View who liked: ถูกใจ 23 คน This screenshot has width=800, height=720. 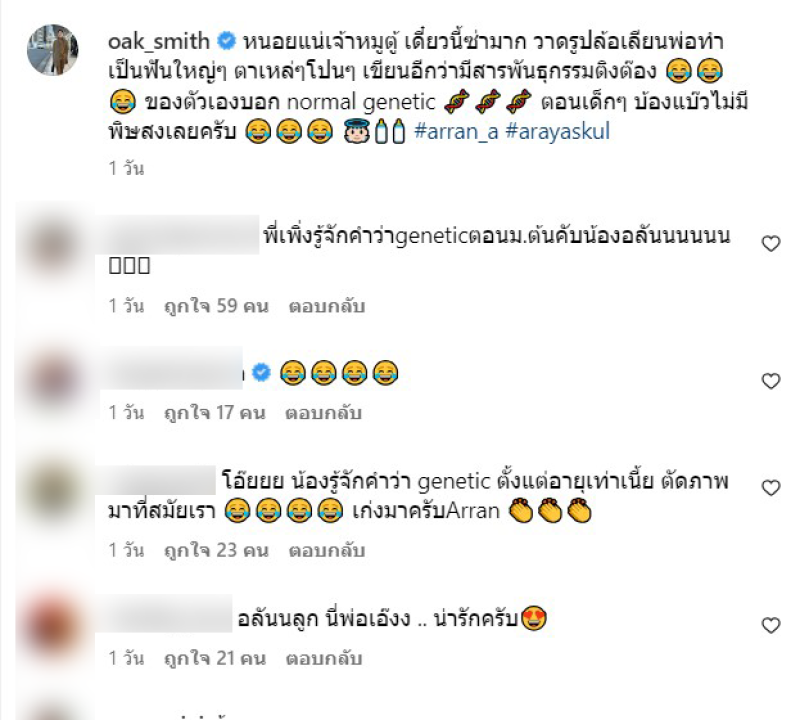click(216, 551)
